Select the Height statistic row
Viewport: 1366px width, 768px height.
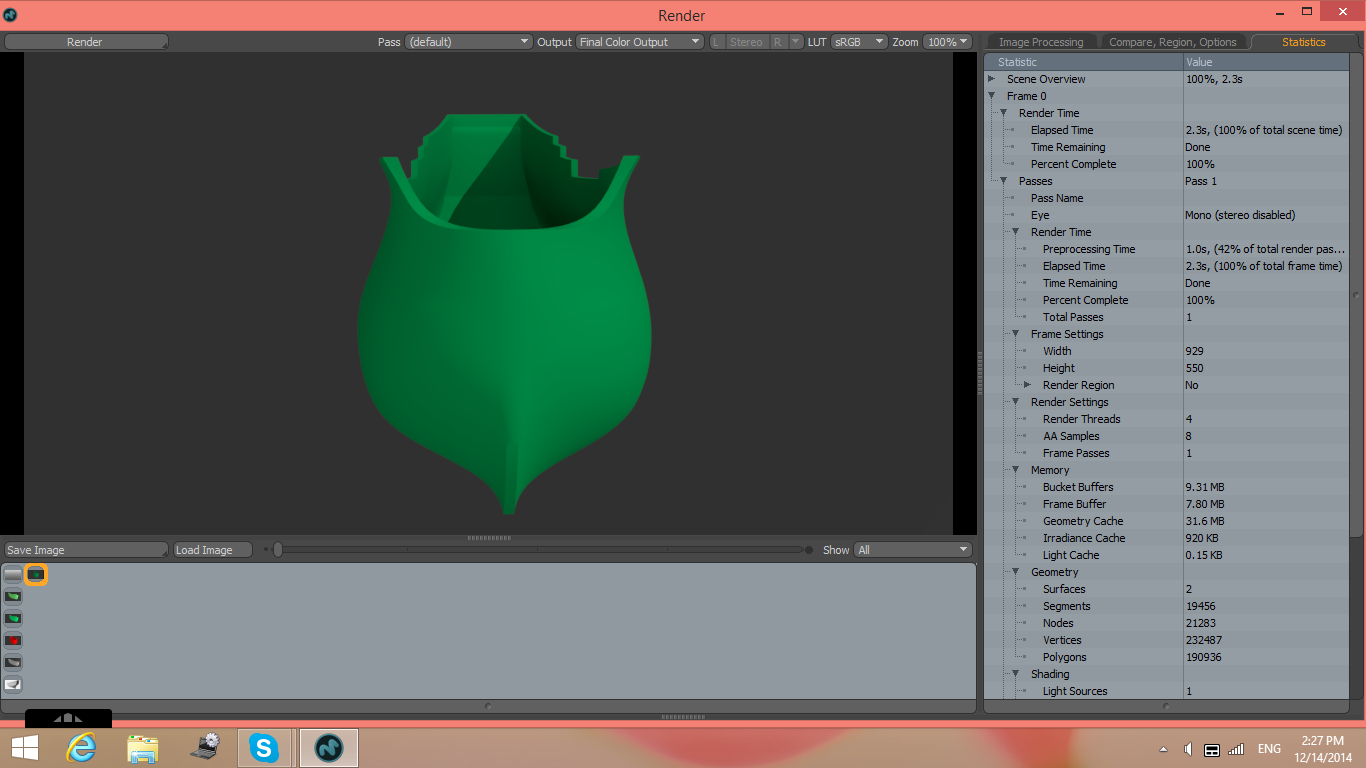click(1166, 368)
